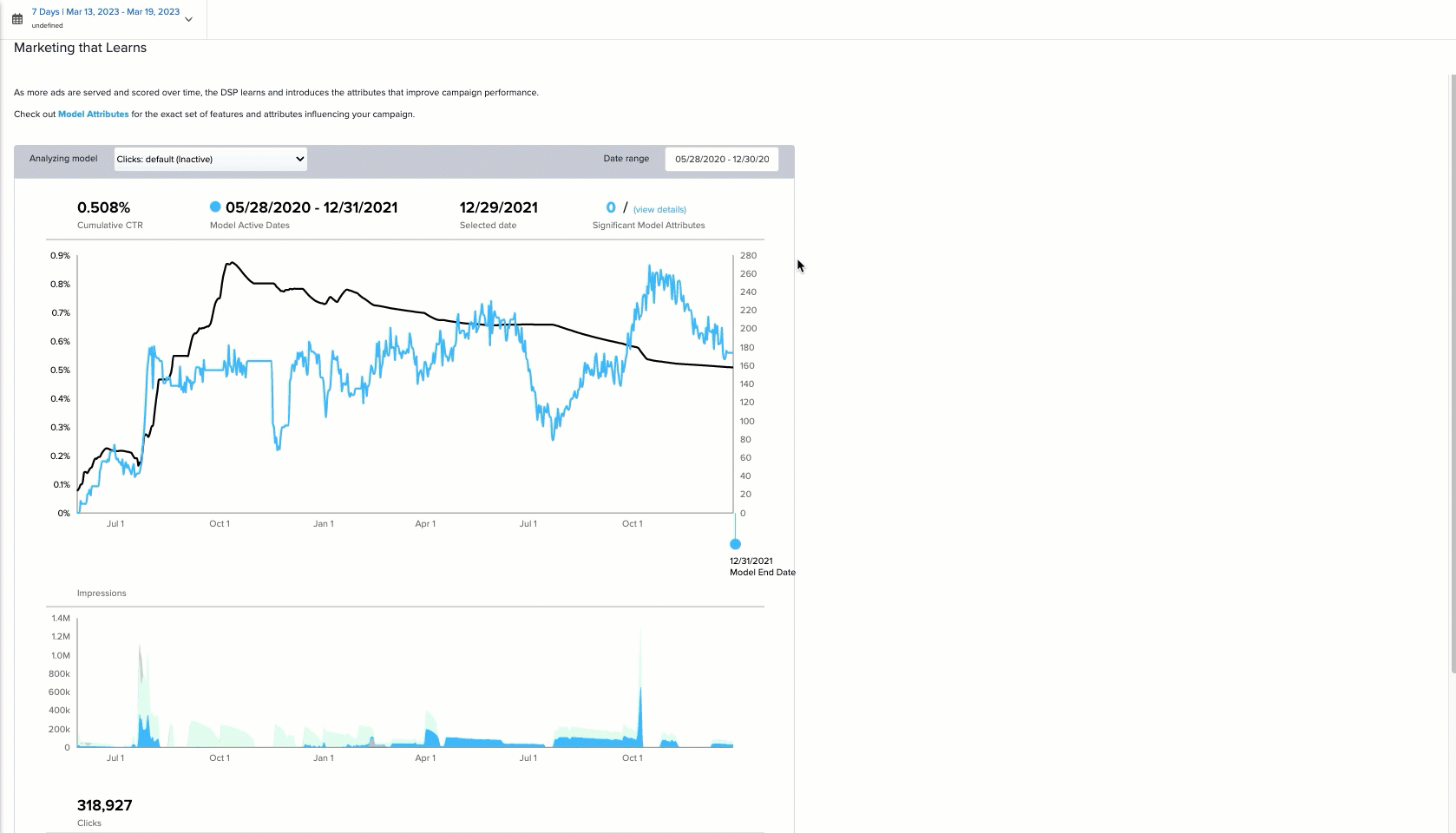
Task: Click the Jan 1 label under CTR chart
Action: click(x=323, y=524)
